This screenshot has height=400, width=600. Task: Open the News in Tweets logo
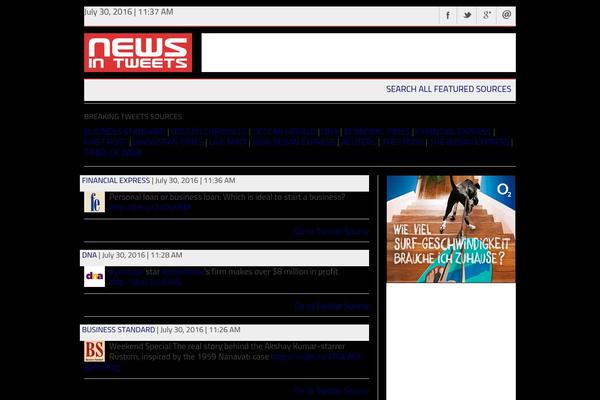pyautogui.click(x=138, y=52)
